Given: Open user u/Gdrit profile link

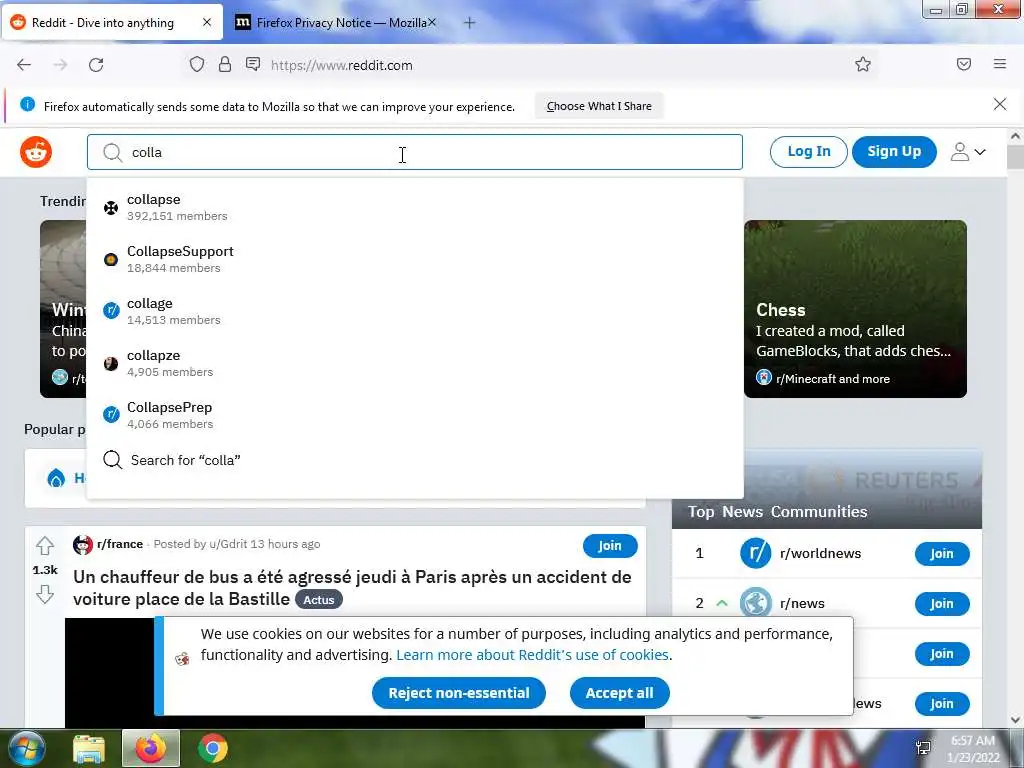Looking at the screenshot, I should (x=227, y=544).
